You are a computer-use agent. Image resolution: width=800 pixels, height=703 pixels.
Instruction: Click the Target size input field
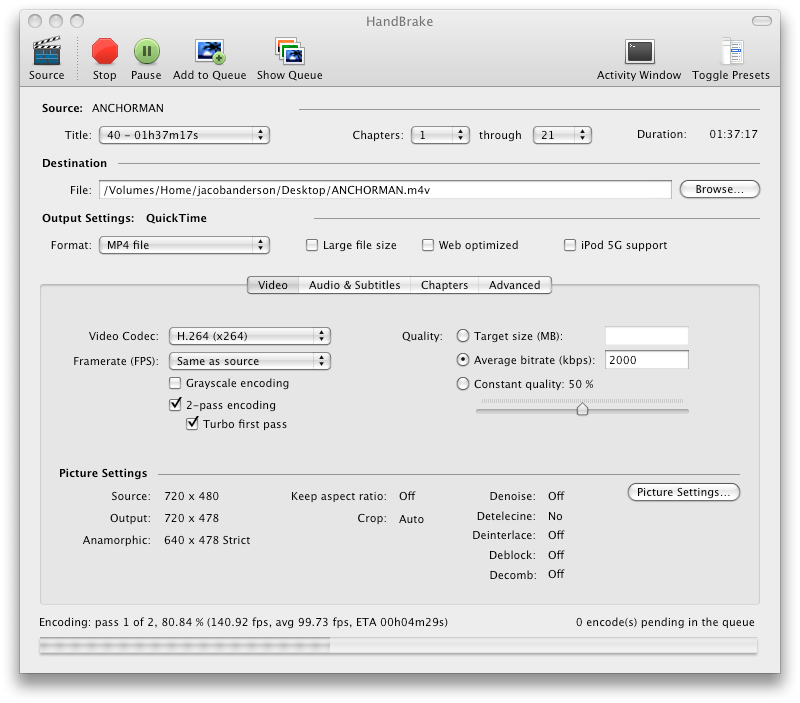tap(646, 336)
